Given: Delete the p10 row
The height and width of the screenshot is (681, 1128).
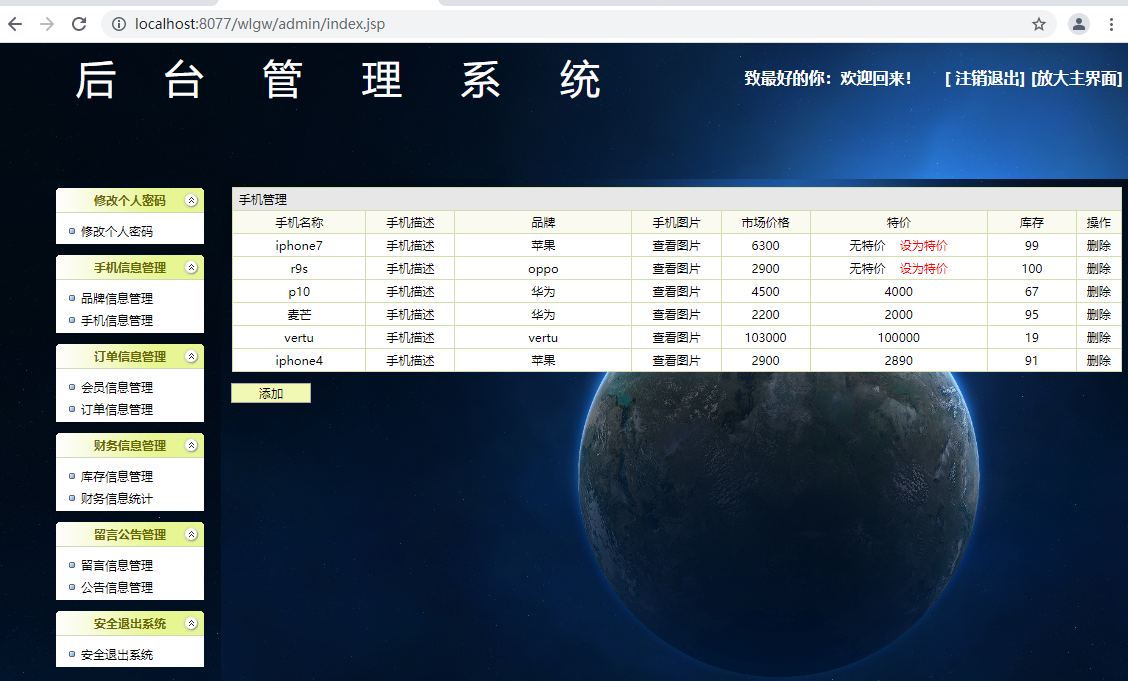Looking at the screenshot, I should (x=1099, y=292).
